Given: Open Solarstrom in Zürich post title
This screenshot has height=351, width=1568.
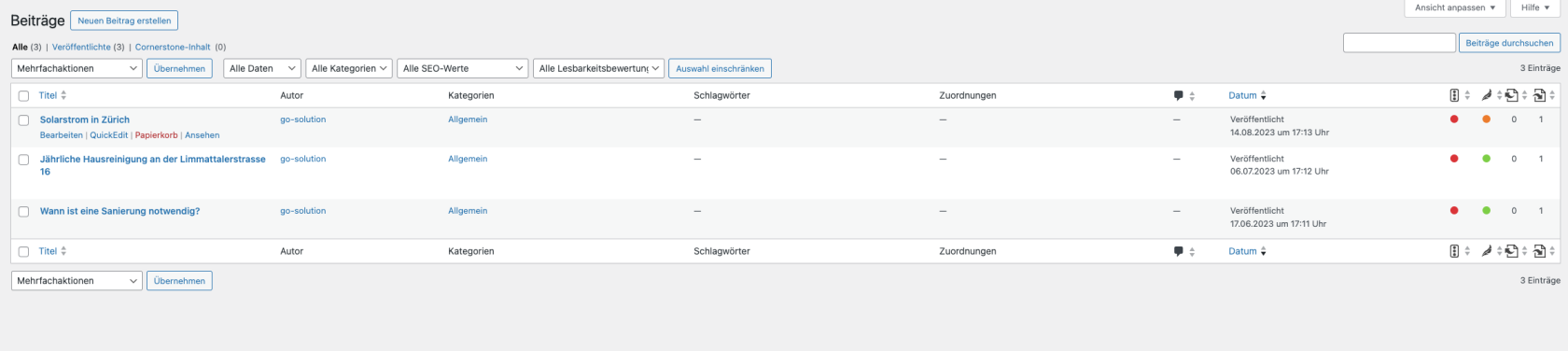Looking at the screenshot, I should (85, 119).
